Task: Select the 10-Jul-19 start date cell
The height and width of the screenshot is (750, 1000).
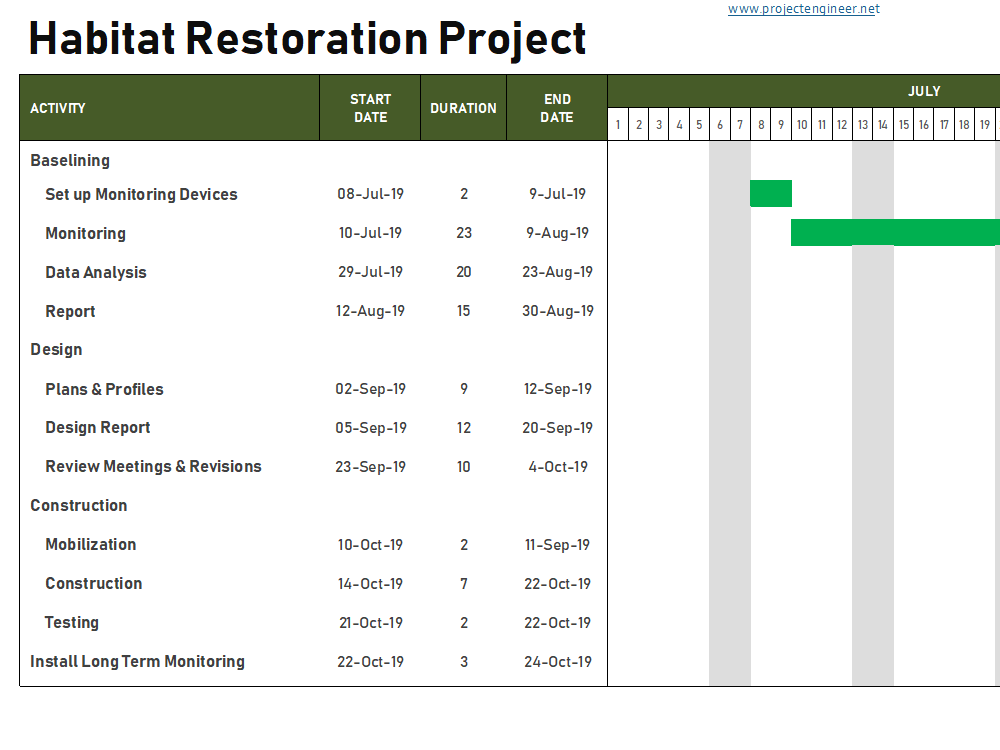Action: pyautogui.click(x=371, y=233)
